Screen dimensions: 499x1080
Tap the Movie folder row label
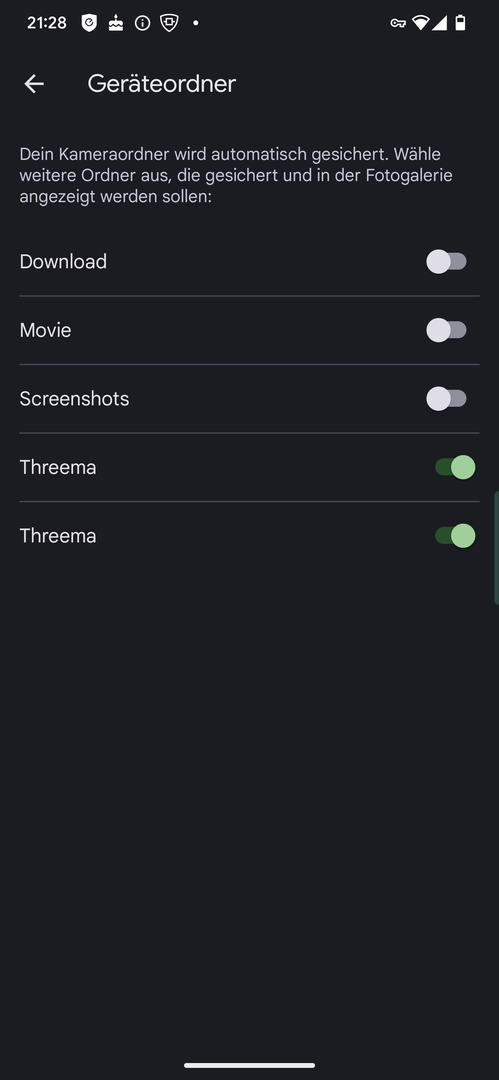(45, 331)
